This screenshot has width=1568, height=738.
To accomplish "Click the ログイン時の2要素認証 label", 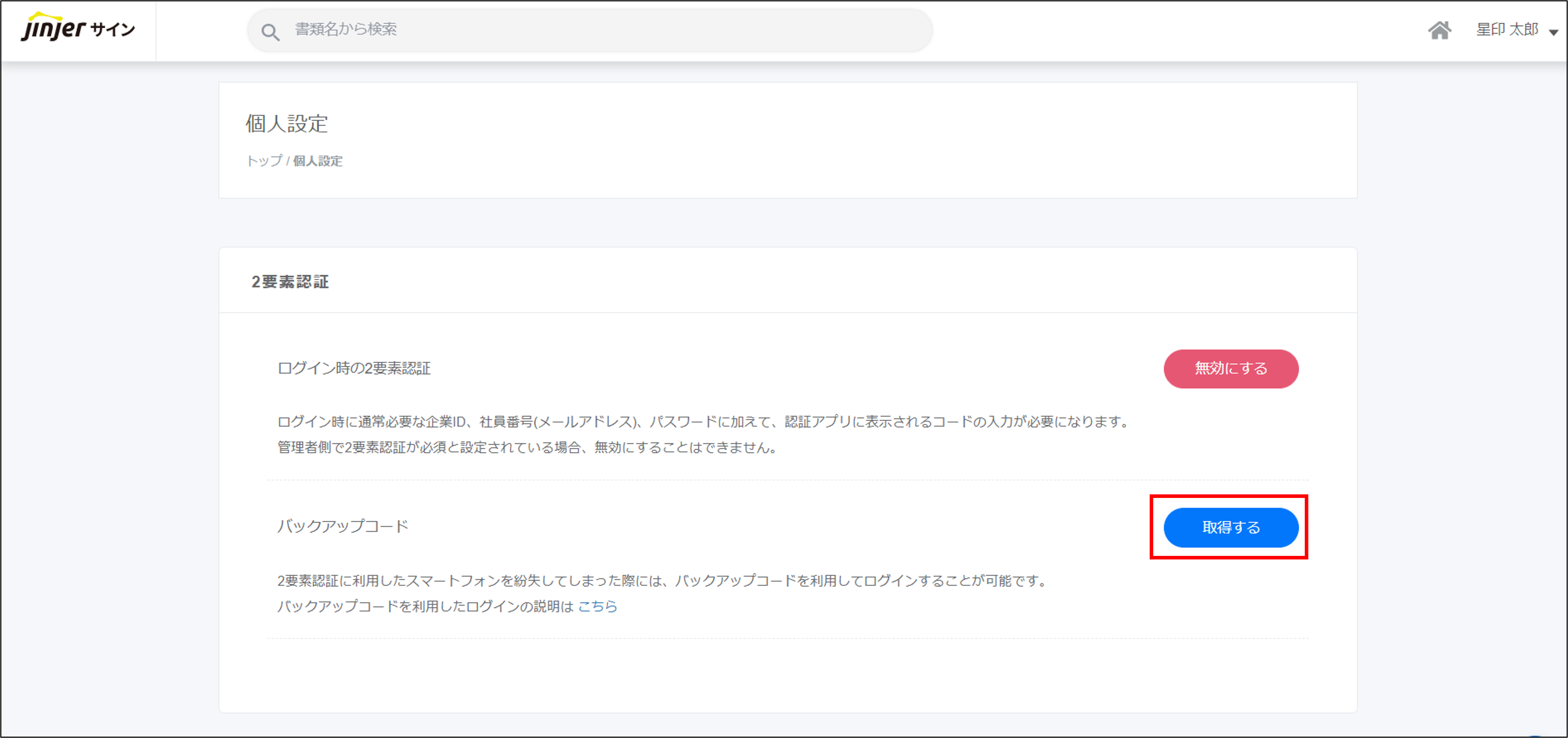I will (354, 368).
